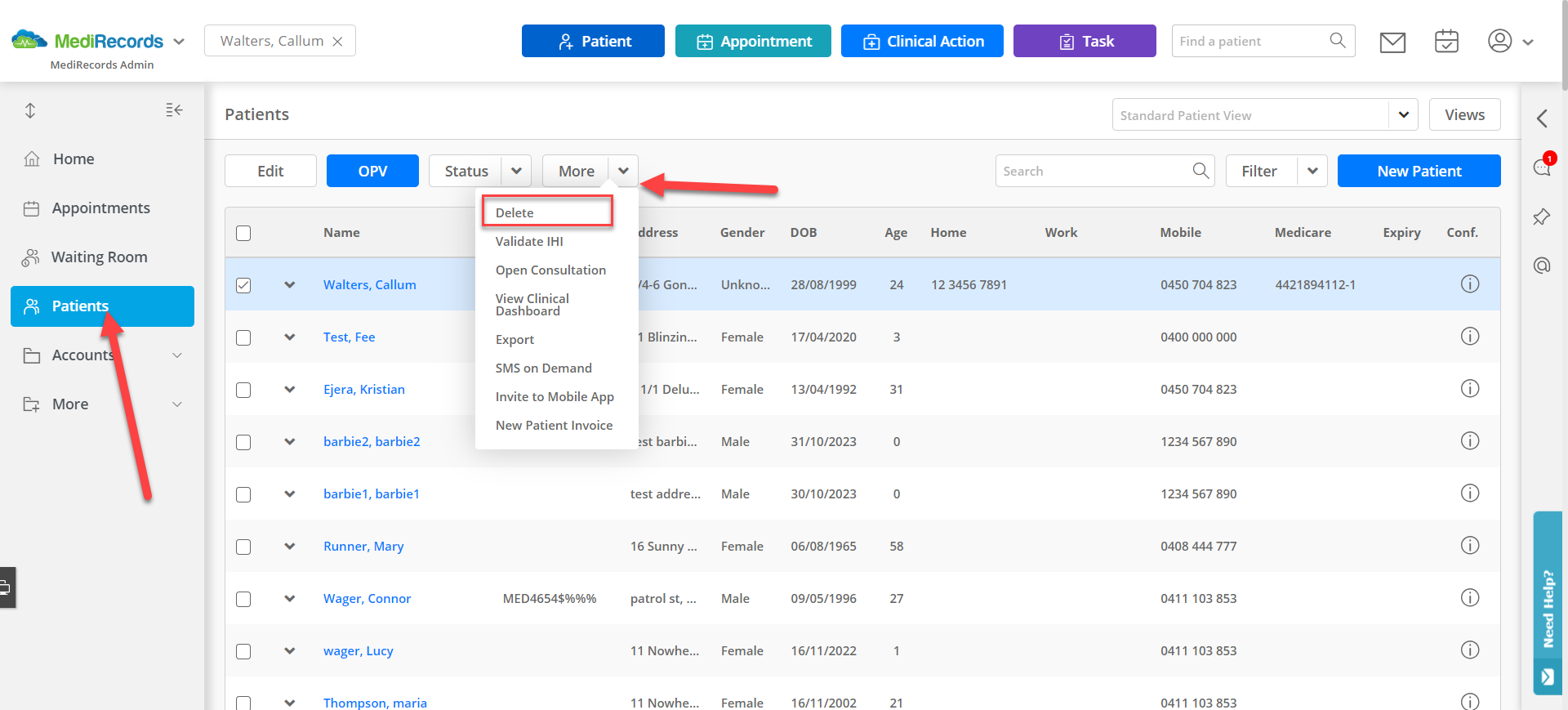
Task: Click the info icon for Test, Fee
Action: coord(1470,336)
